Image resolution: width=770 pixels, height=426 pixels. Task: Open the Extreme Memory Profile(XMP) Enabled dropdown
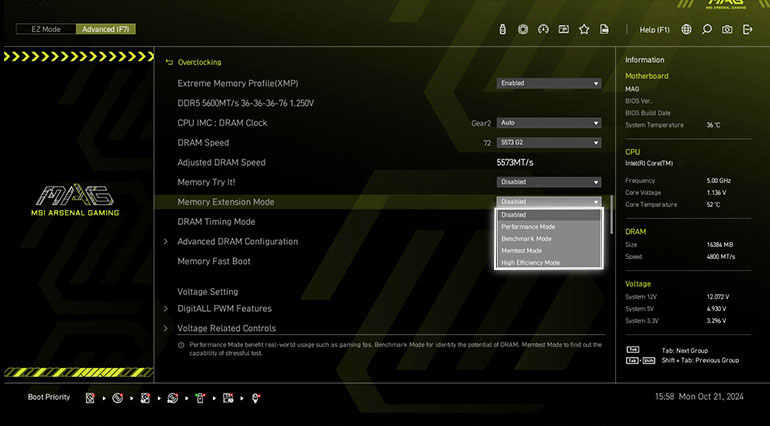click(x=549, y=84)
